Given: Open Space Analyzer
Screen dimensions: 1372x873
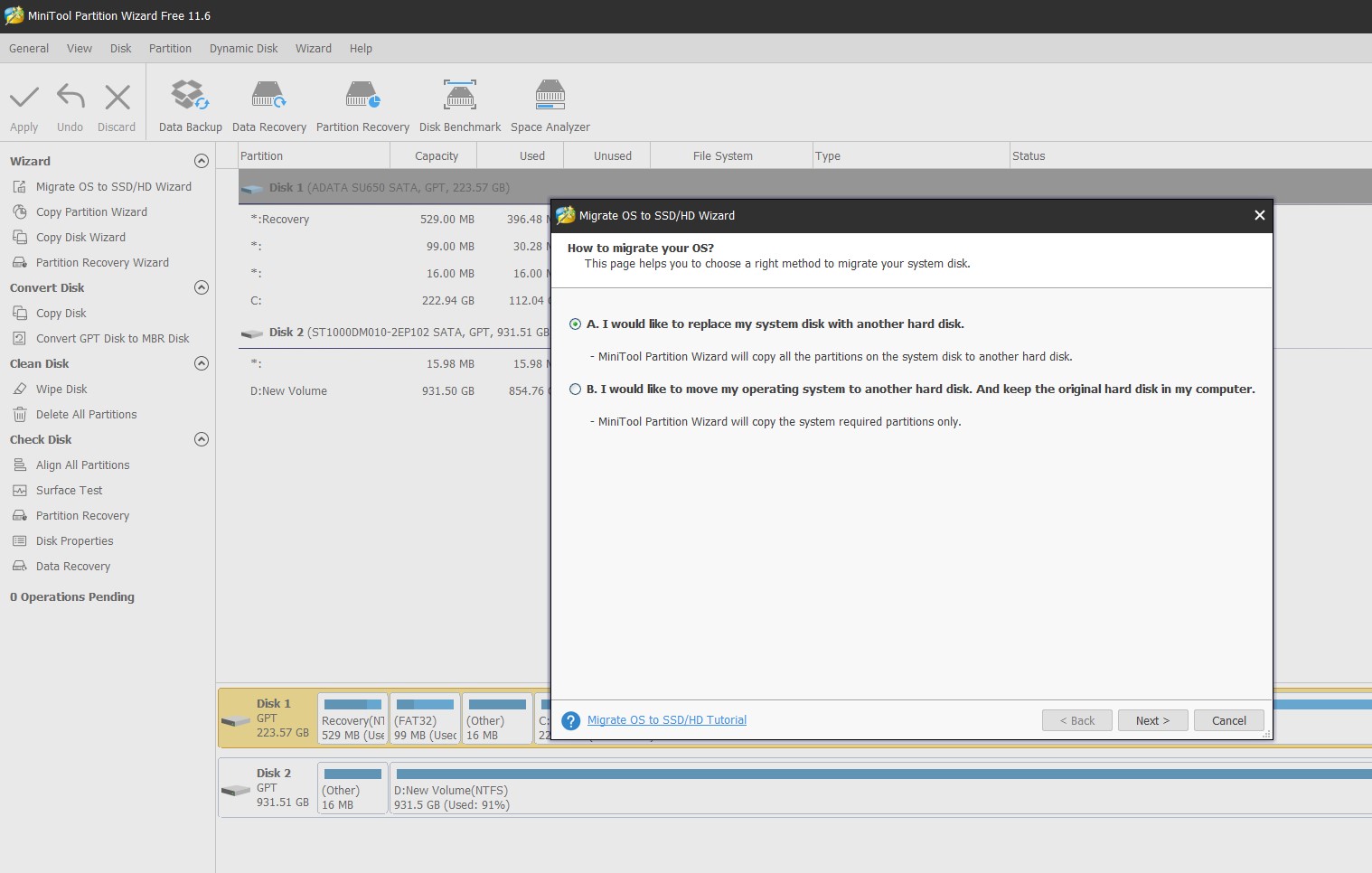Looking at the screenshot, I should click(x=550, y=102).
